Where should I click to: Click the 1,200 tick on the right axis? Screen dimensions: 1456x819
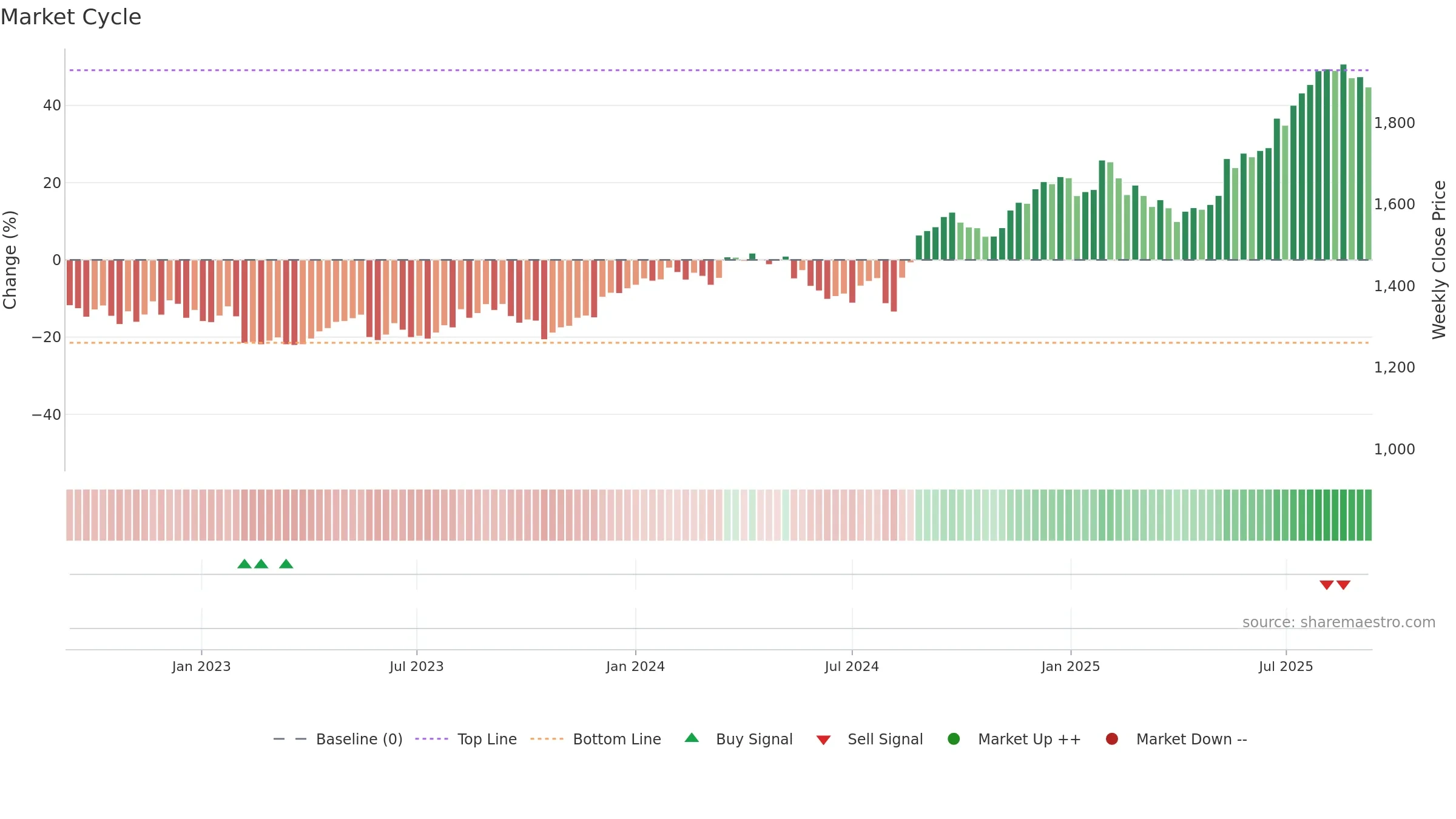coord(1395,368)
